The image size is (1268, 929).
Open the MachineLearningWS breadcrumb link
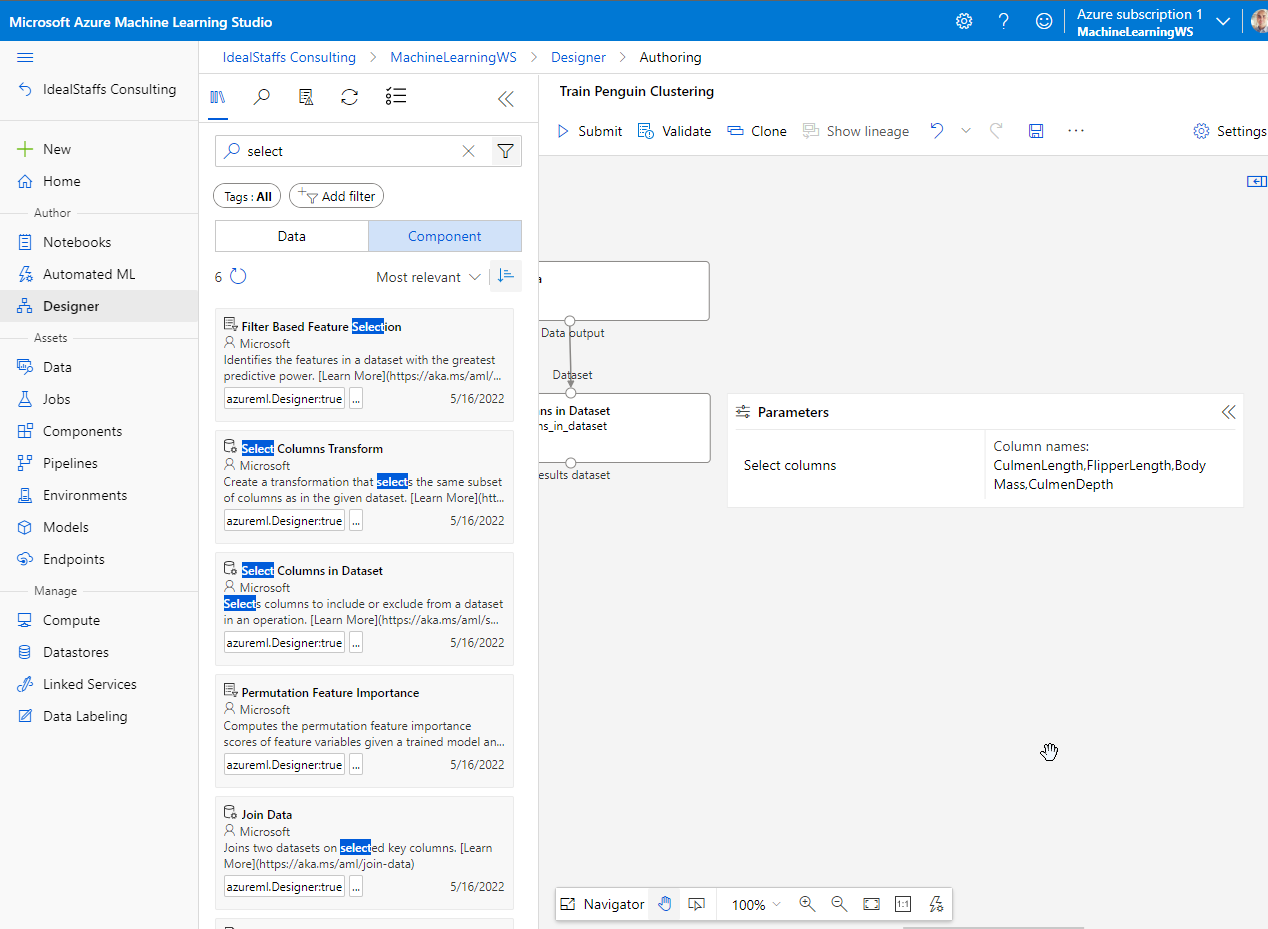click(453, 57)
